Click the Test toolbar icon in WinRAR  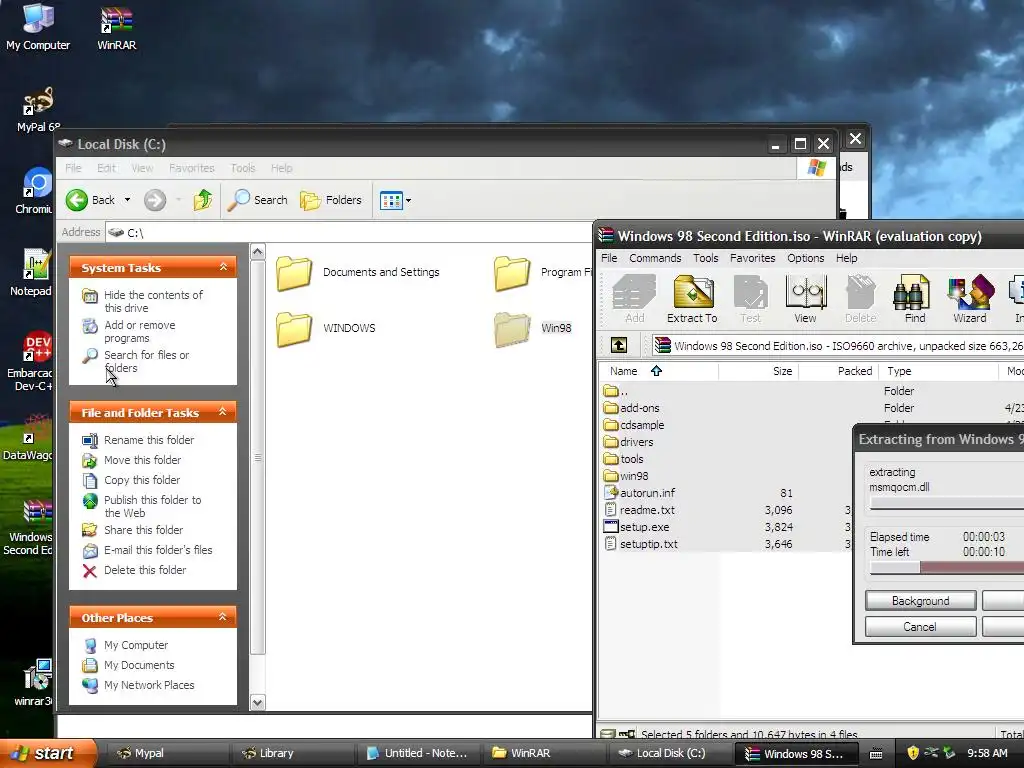(x=750, y=299)
